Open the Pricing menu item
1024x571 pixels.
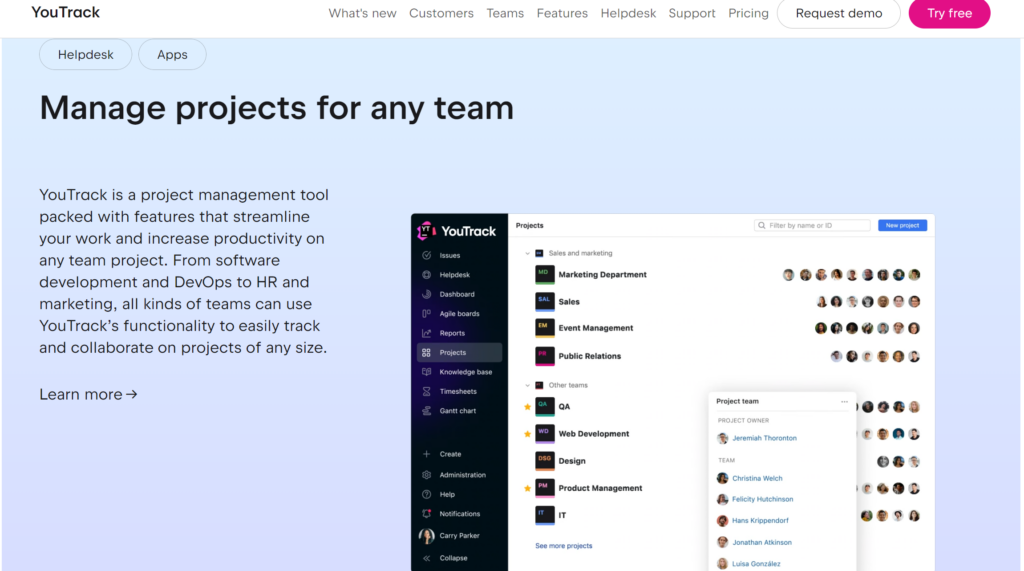pyautogui.click(x=748, y=13)
